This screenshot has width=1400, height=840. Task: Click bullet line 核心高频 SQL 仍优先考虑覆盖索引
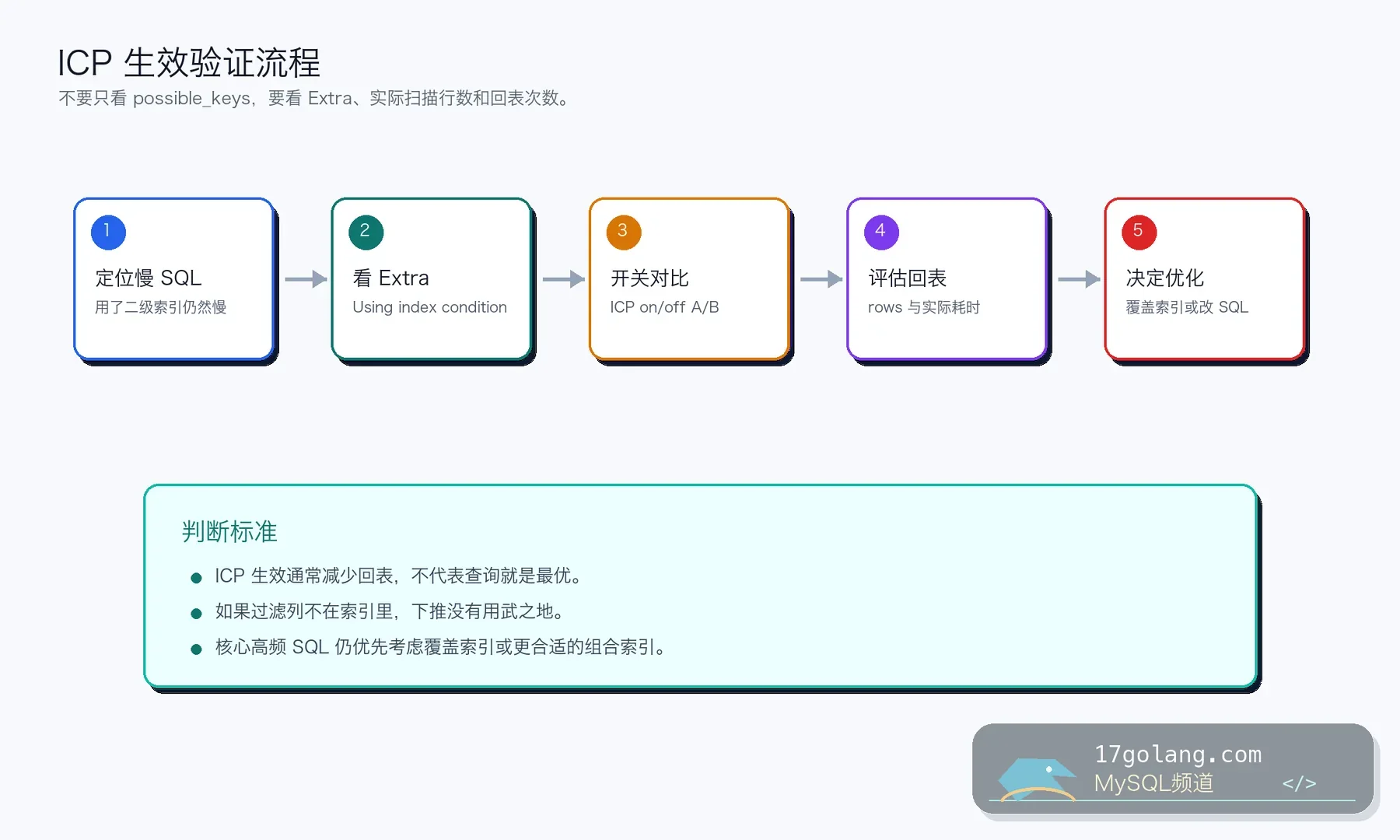coord(441,647)
